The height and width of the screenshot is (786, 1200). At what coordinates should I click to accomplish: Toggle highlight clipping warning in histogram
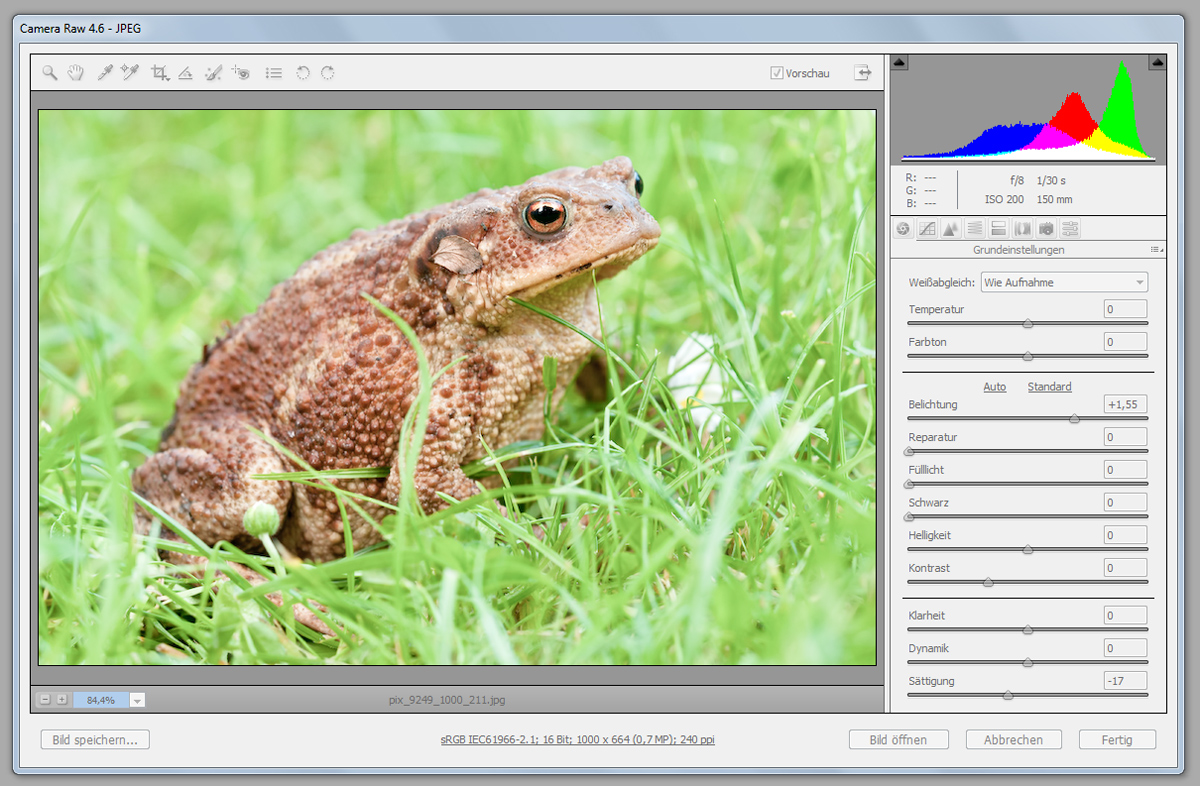(x=1157, y=62)
